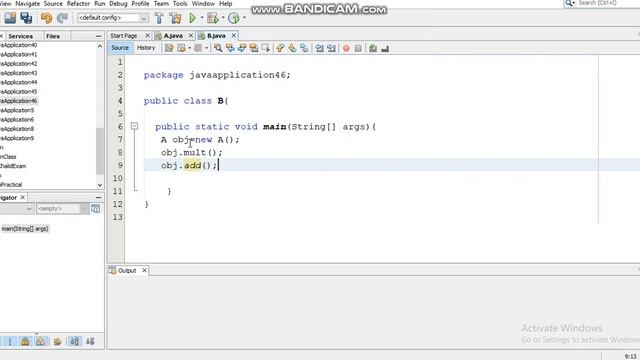Click the projects panel scroll-down arrow
640x360 pixels.
[100, 185]
